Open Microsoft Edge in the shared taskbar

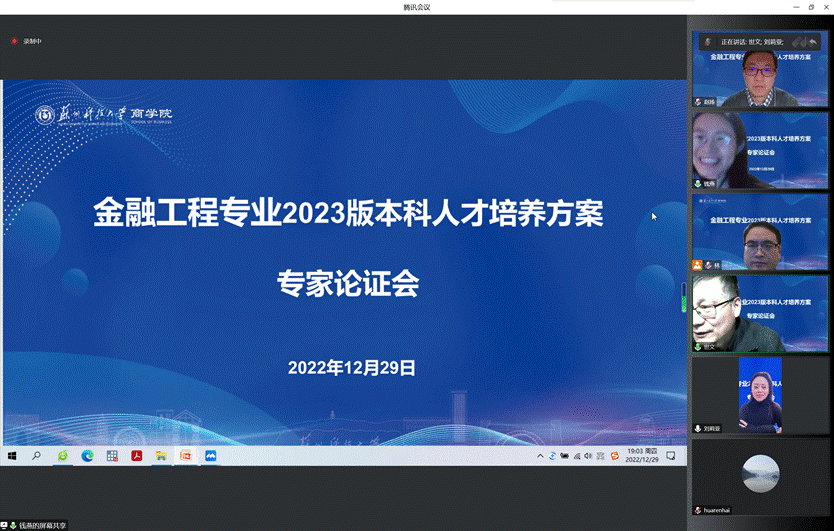(87, 456)
